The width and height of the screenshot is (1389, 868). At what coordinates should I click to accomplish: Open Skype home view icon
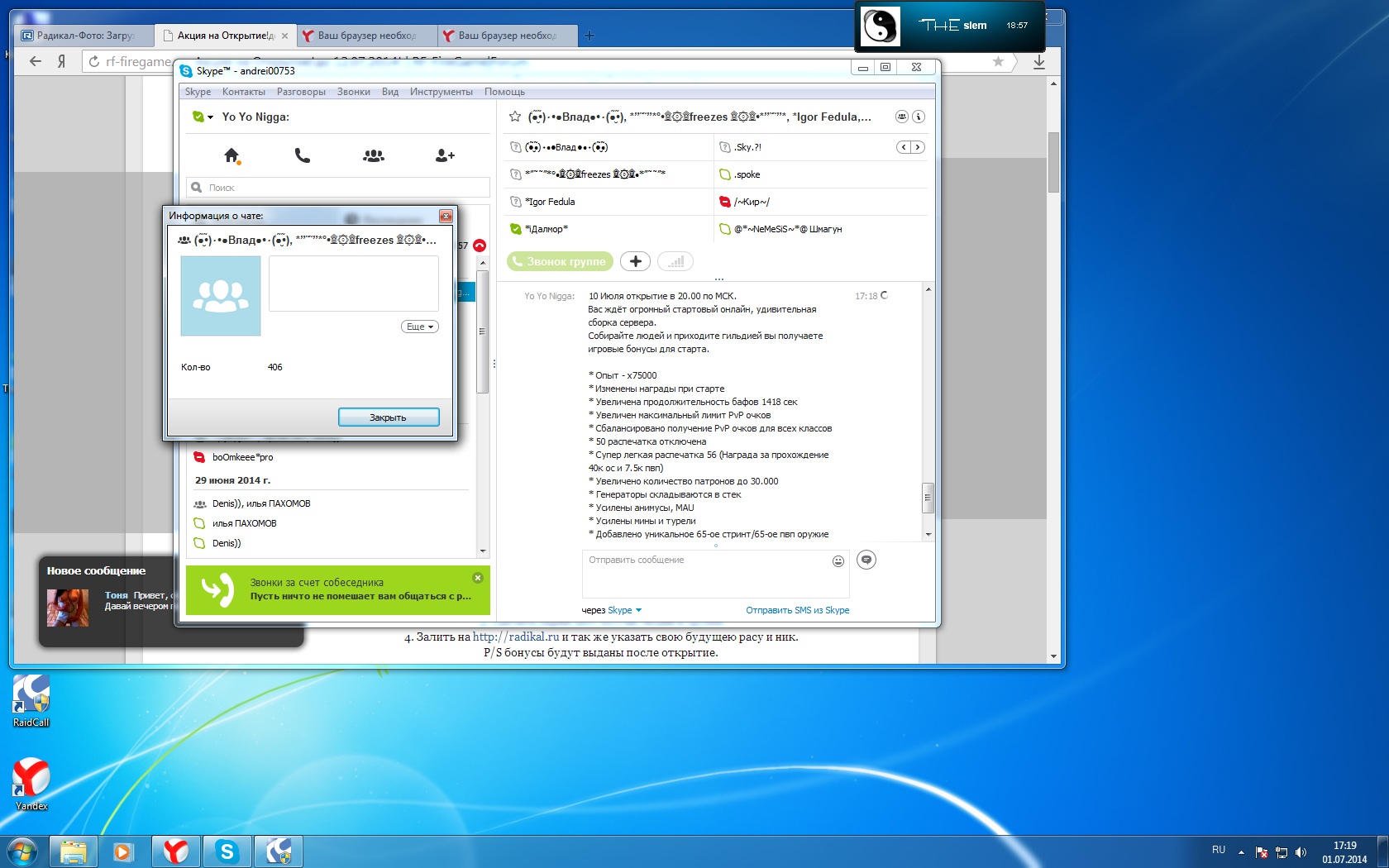(x=231, y=155)
